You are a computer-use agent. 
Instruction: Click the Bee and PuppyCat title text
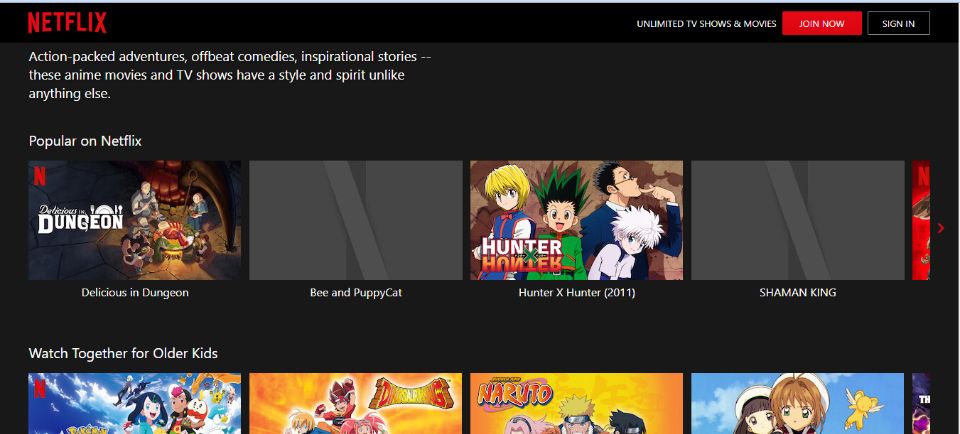pyautogui.click(x=356, y=293)
